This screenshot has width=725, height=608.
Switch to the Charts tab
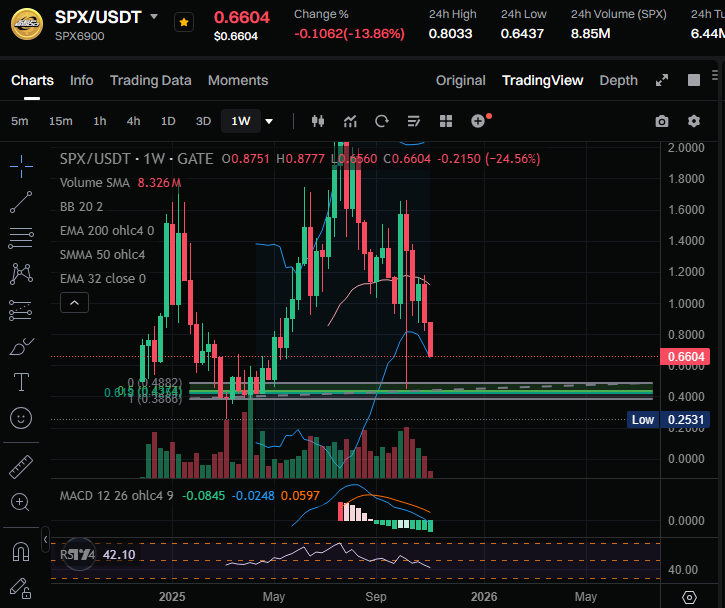pyautogui.click(x=32, y=80)
